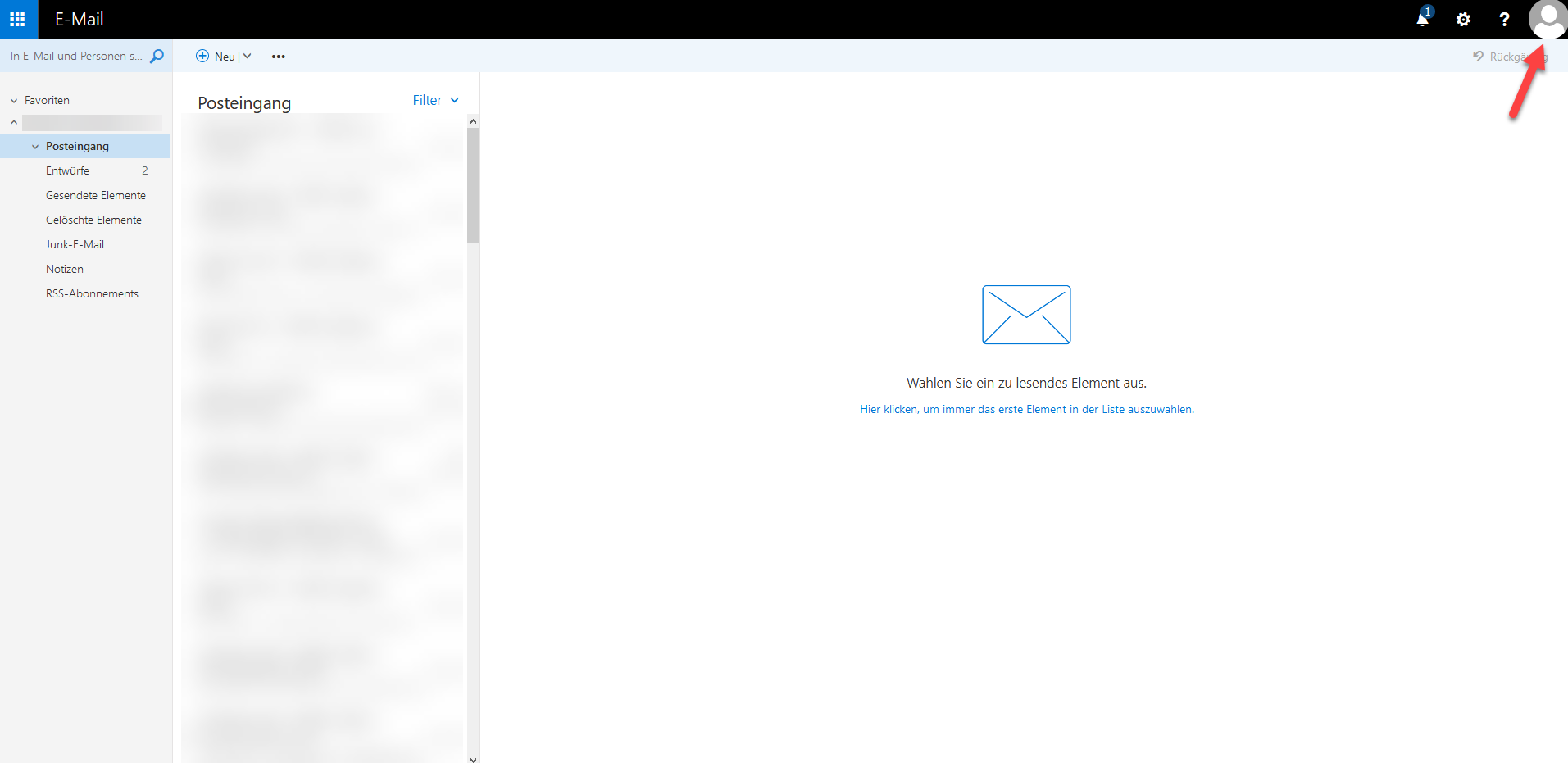This screenshot has height=763, width=1568.
Task: Collapse the mailbox account section
Action: (x=14, y=123)
